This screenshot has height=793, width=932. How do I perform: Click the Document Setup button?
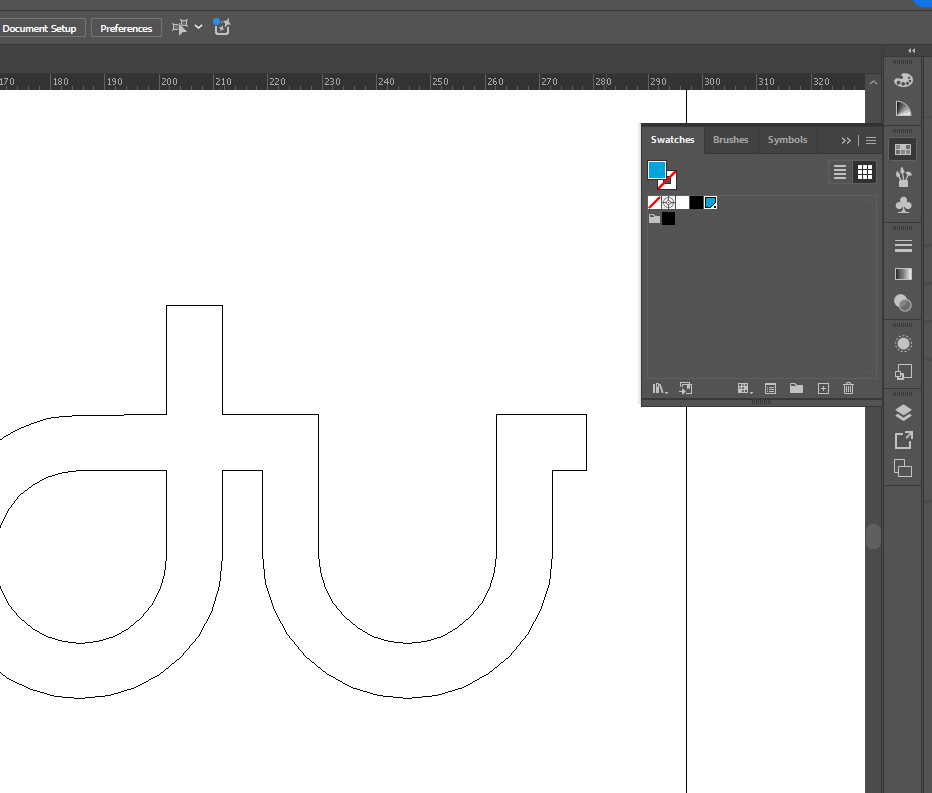[39, 28]
